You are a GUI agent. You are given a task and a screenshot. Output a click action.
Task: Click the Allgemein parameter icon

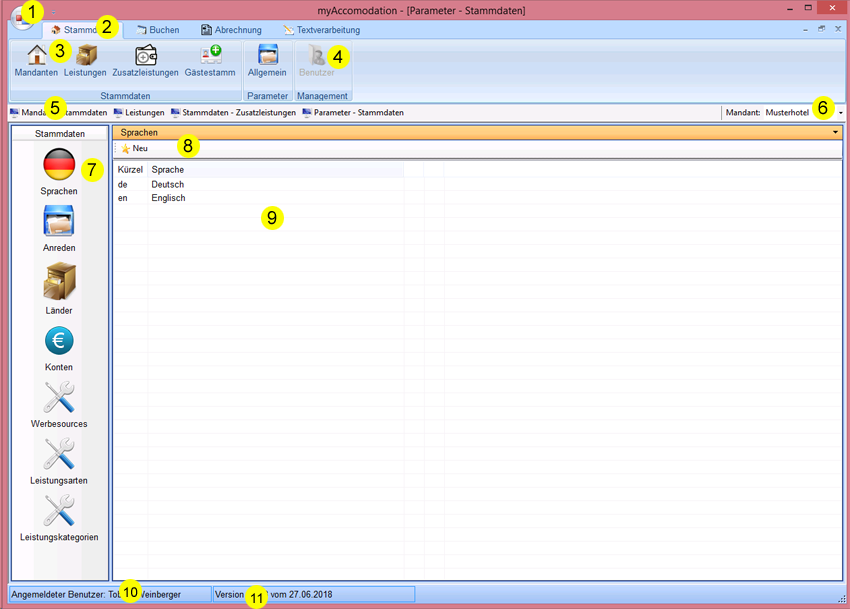[267, 56]
